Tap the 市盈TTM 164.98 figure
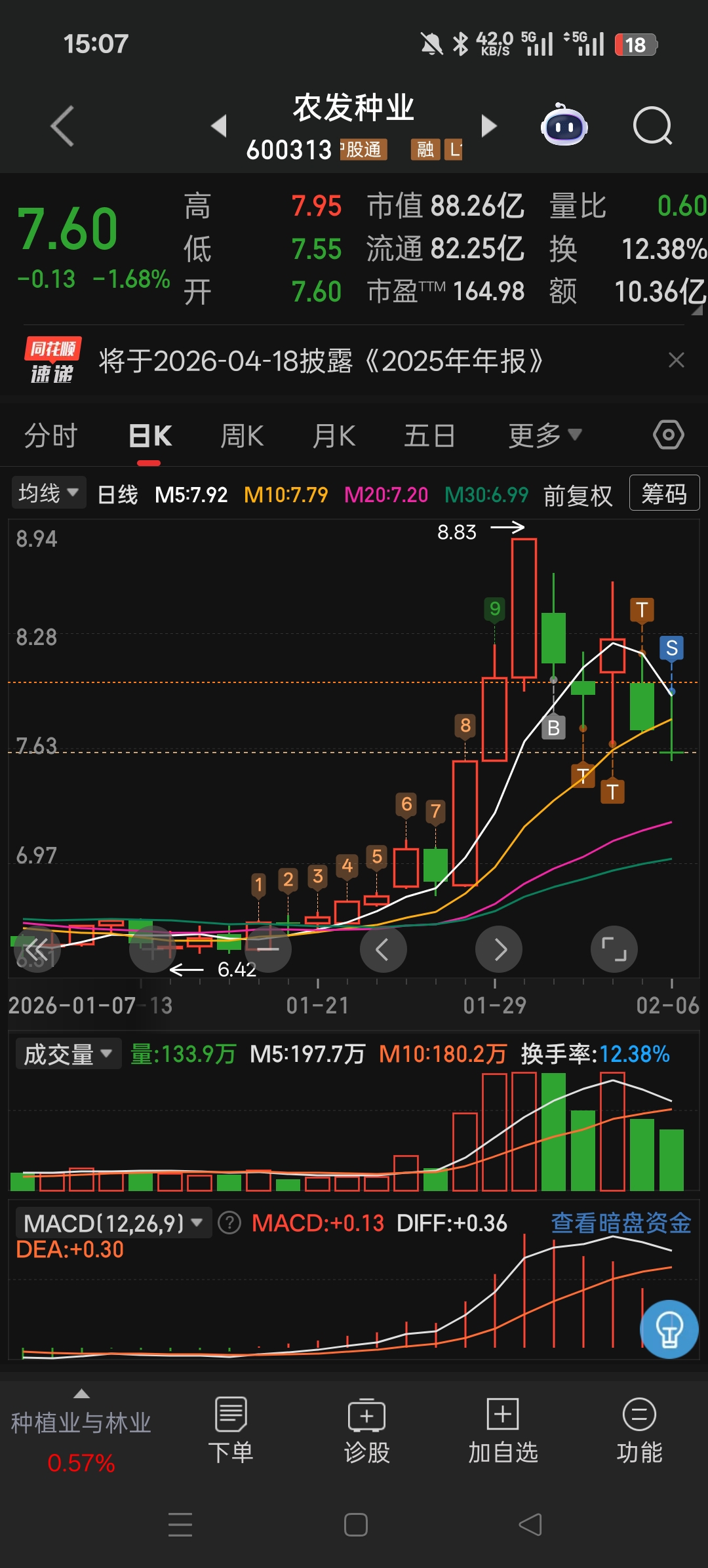Viewport: 708px width, 1568px height. click(445, 291)
